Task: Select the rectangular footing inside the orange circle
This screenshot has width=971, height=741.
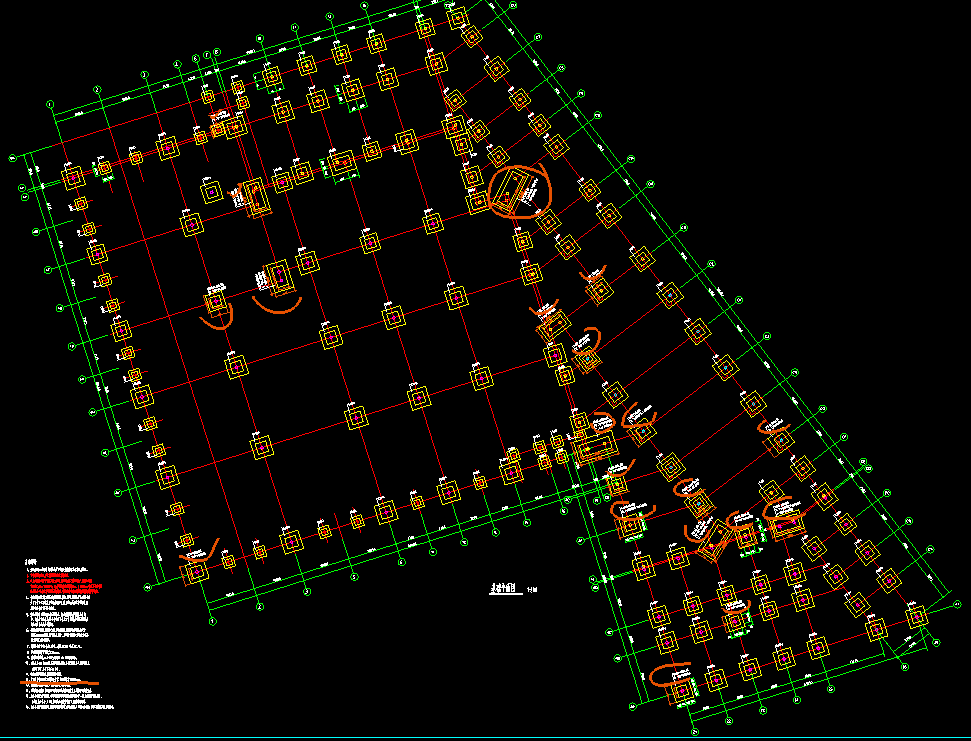Action: tap(513, 193)
